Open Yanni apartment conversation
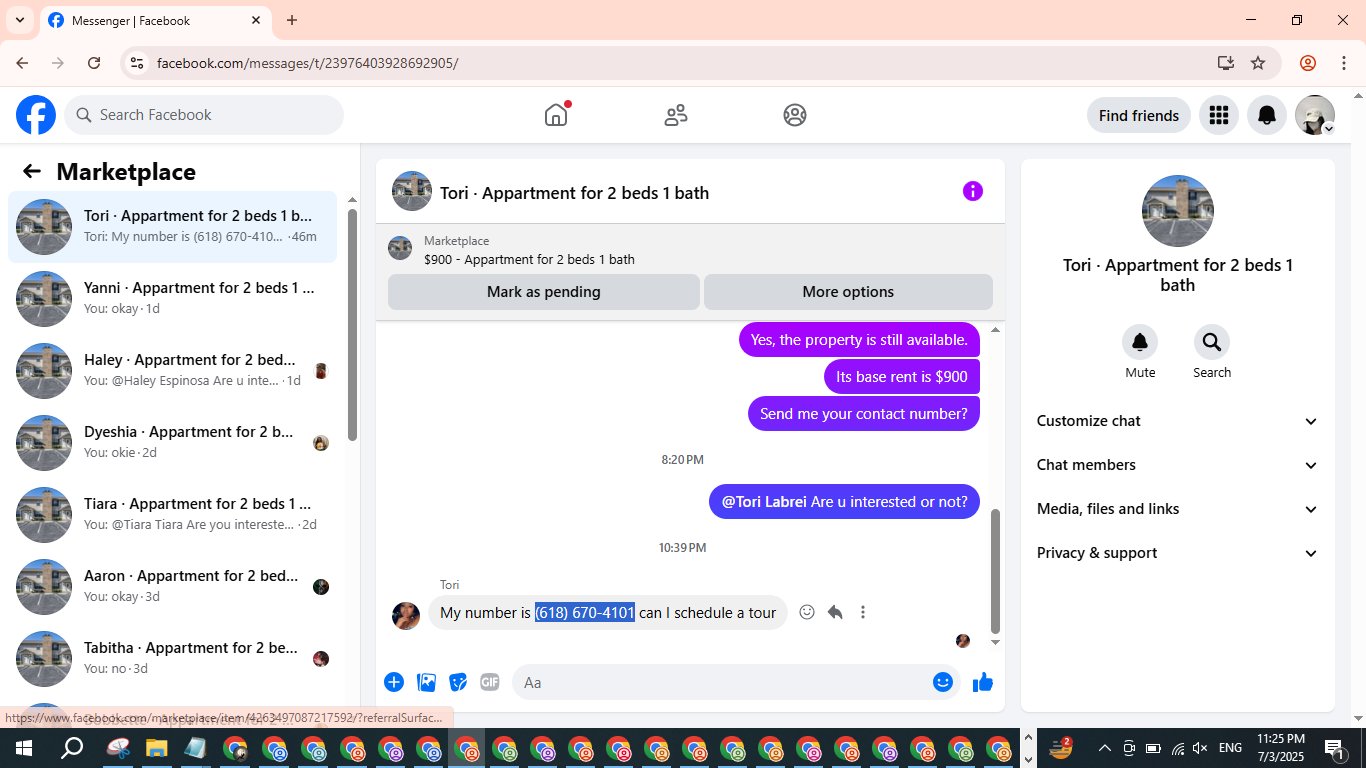Screen dimensions: 1366x768 pos(172,299)
